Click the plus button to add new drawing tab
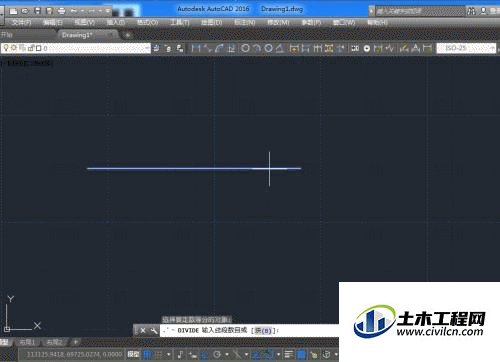The image size is (500, 362). 127,35
